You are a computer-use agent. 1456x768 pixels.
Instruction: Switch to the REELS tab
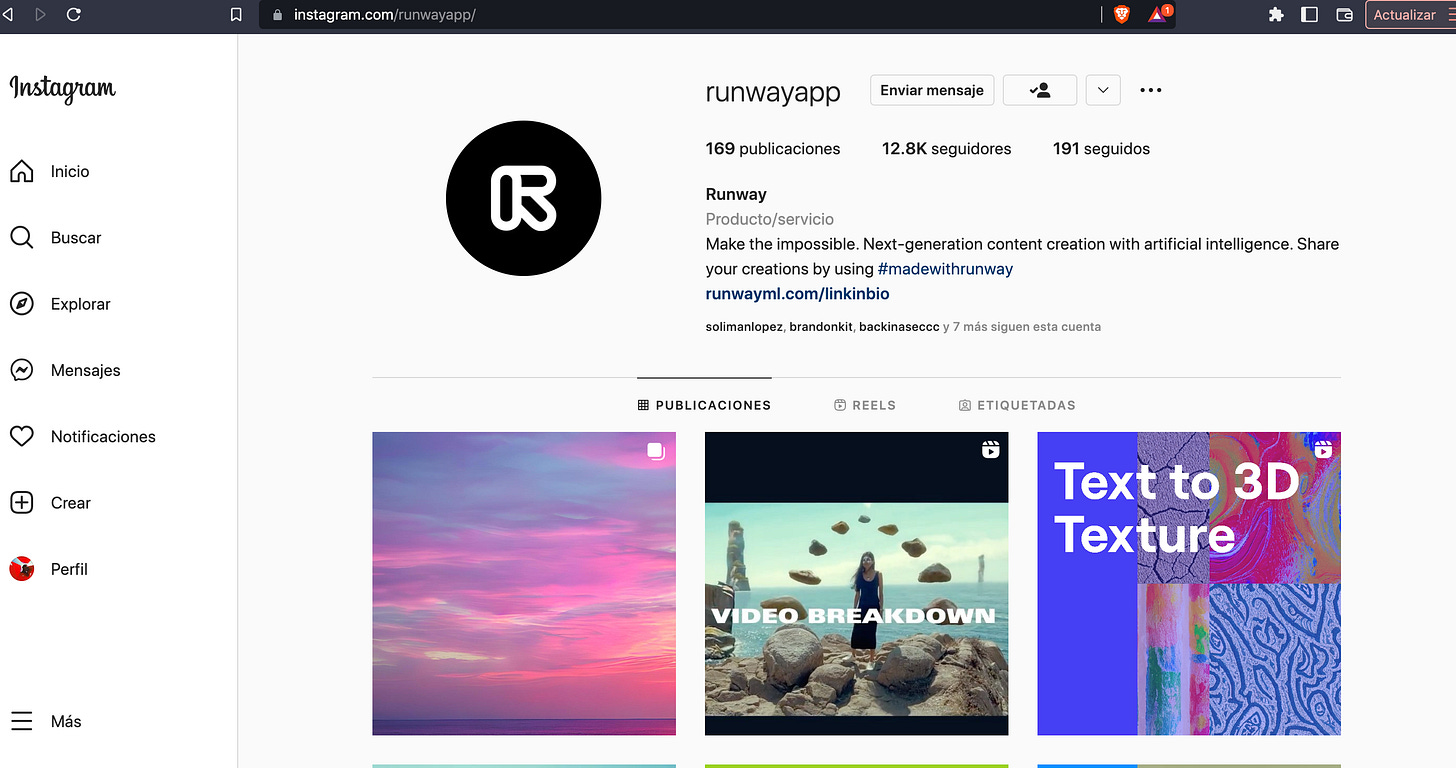pyautogui.click(x=865, y=405)
